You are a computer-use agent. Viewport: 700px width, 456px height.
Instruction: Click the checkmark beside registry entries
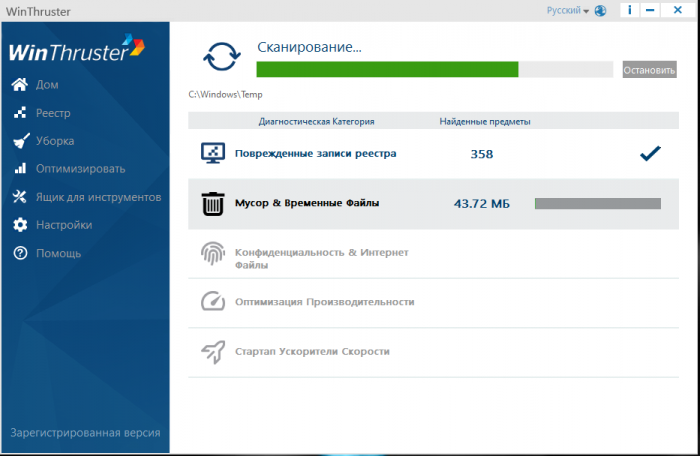pyautogui.click(x=650, y=153)
